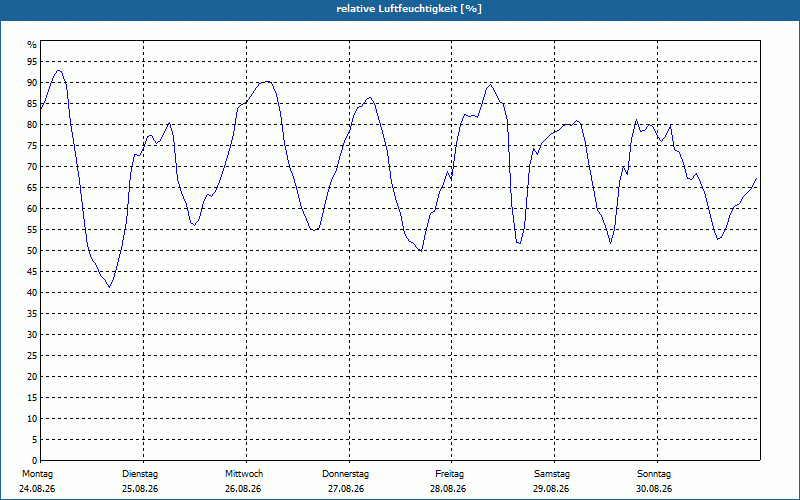Click the date '29.08.26'

[x=551, y=489]
